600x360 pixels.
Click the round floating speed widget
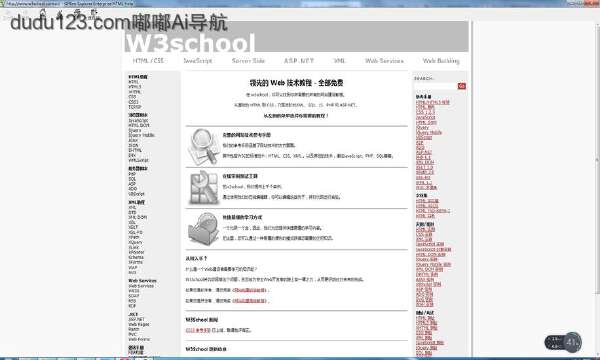[564, 342]
